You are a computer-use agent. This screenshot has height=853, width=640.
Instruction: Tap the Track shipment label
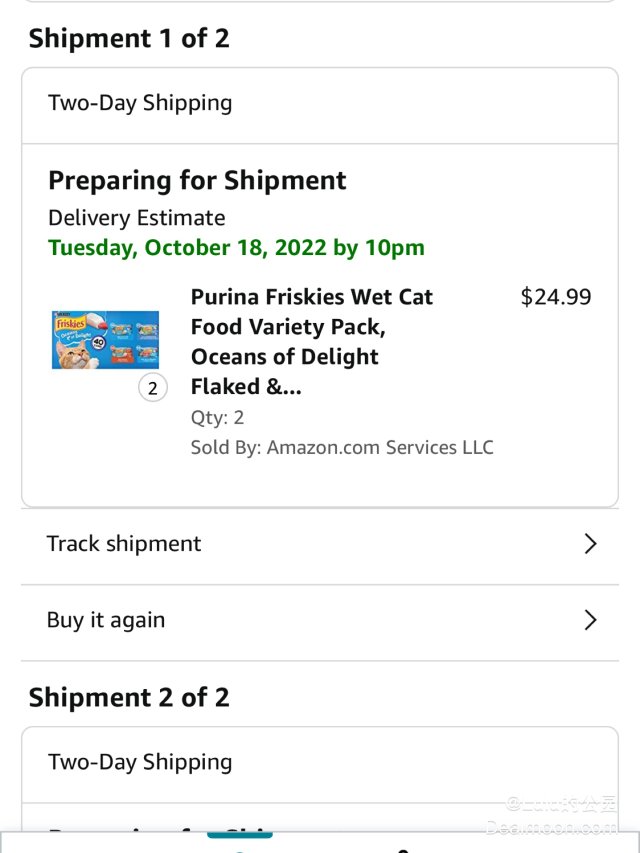coord(124,544)
